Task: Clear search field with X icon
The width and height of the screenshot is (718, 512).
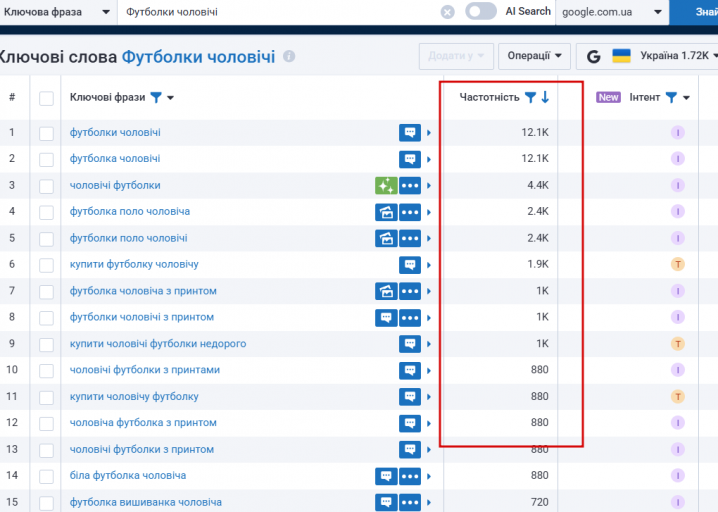Action: pos(447,12)
